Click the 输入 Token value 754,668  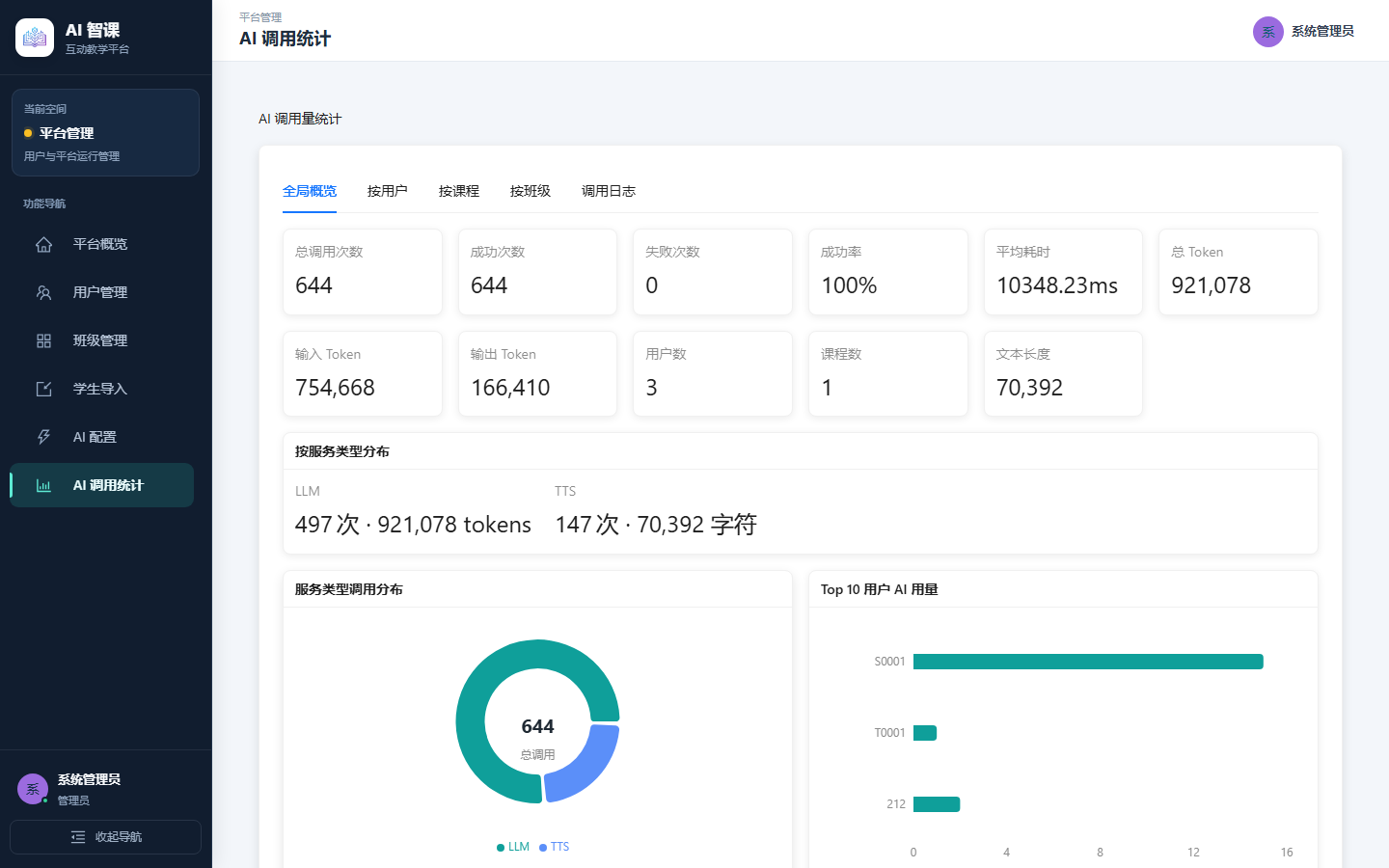(x=335, y=388)
